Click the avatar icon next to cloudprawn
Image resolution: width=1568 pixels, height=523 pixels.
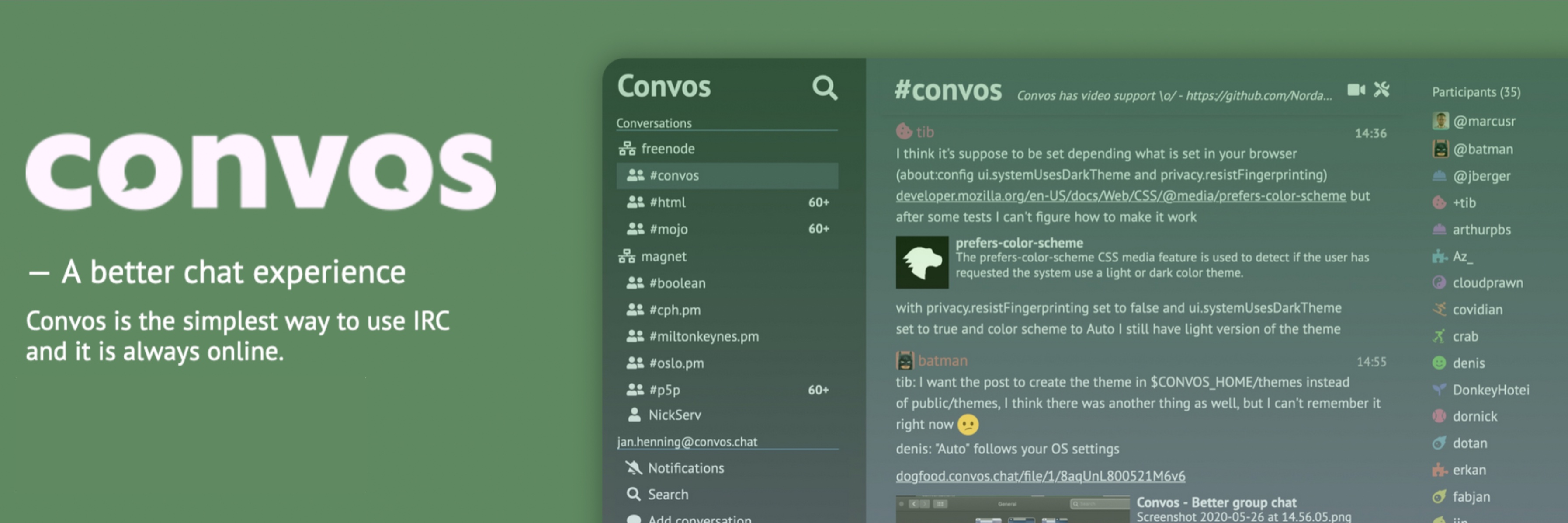coord(1439,282)
